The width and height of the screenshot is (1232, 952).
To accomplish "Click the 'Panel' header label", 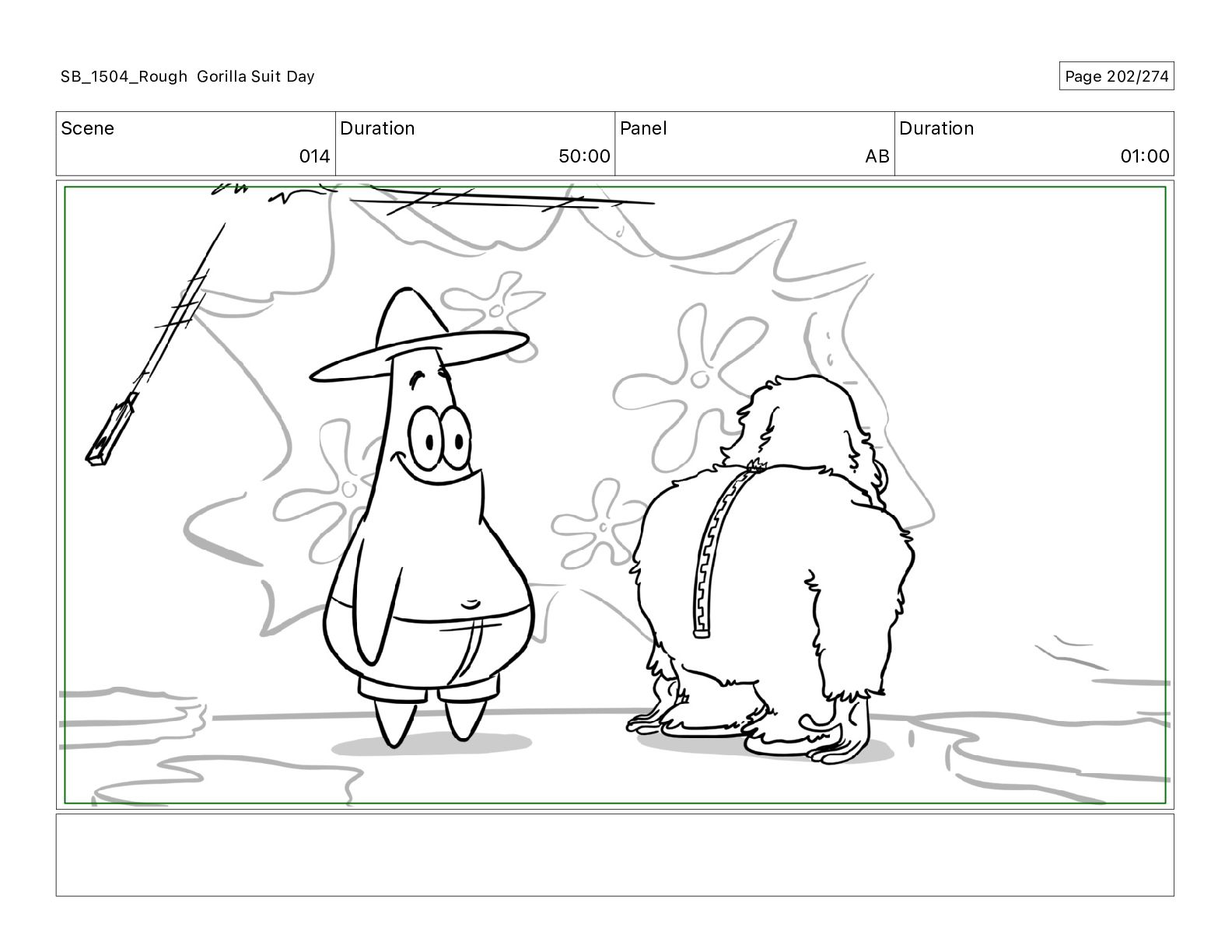I will [643, 128].
